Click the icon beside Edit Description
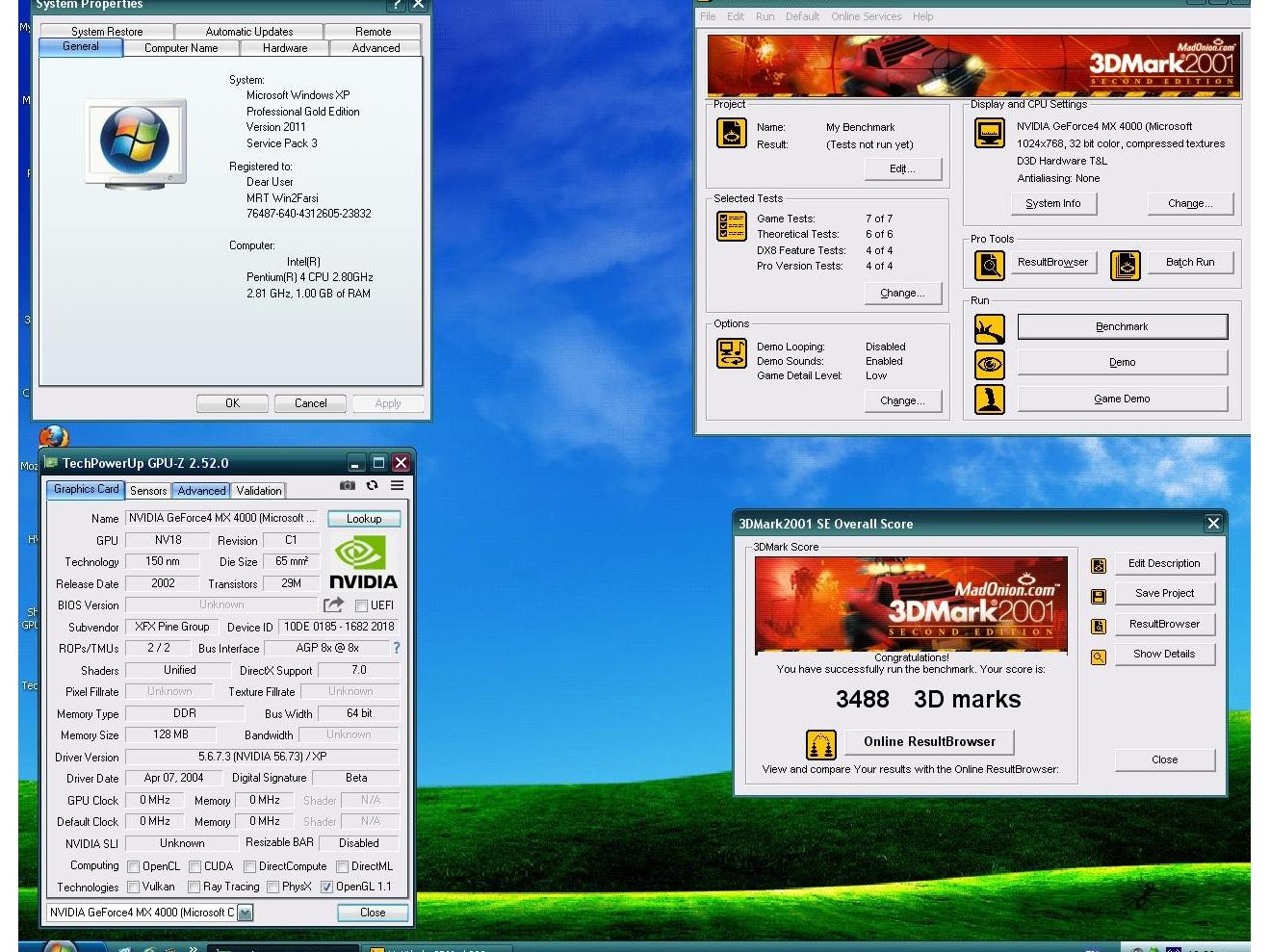 pos(1098,566)
